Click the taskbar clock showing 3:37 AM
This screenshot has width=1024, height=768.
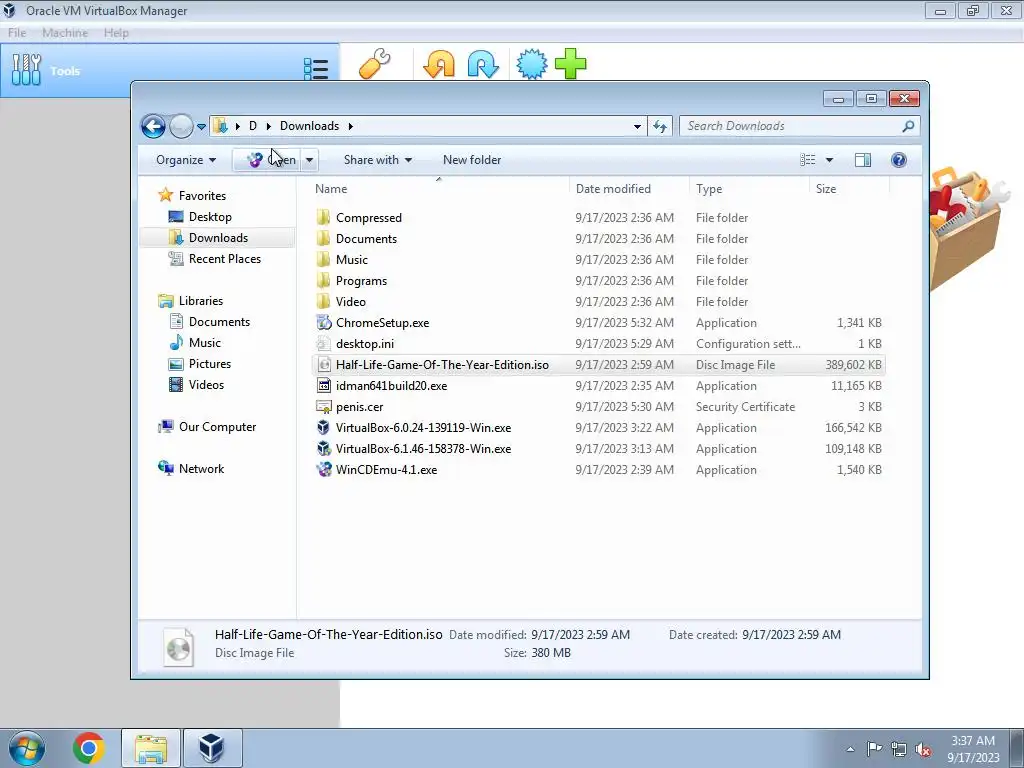pos(973,741)
